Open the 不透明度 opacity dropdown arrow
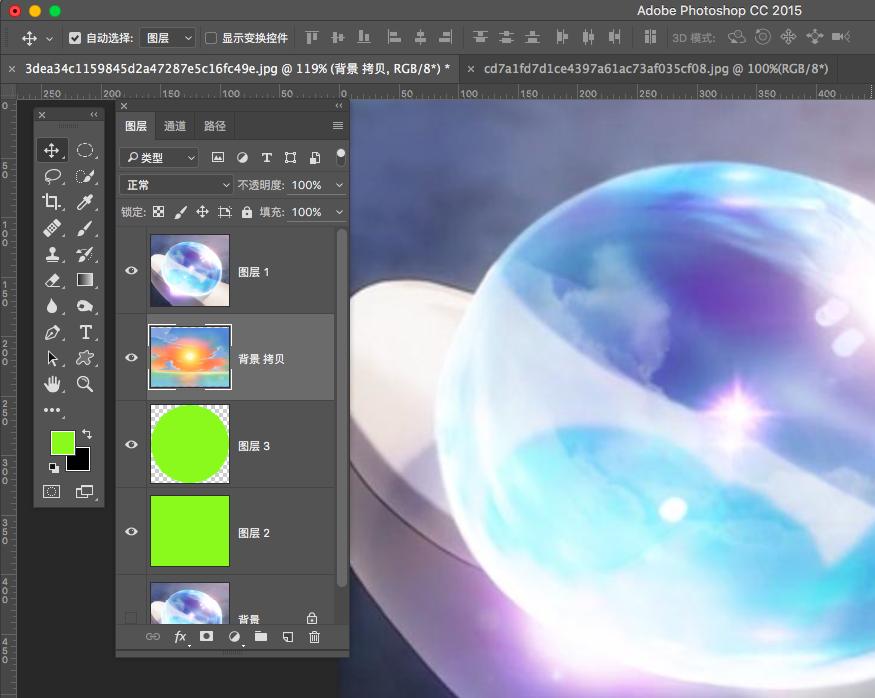 pos(340,185)
